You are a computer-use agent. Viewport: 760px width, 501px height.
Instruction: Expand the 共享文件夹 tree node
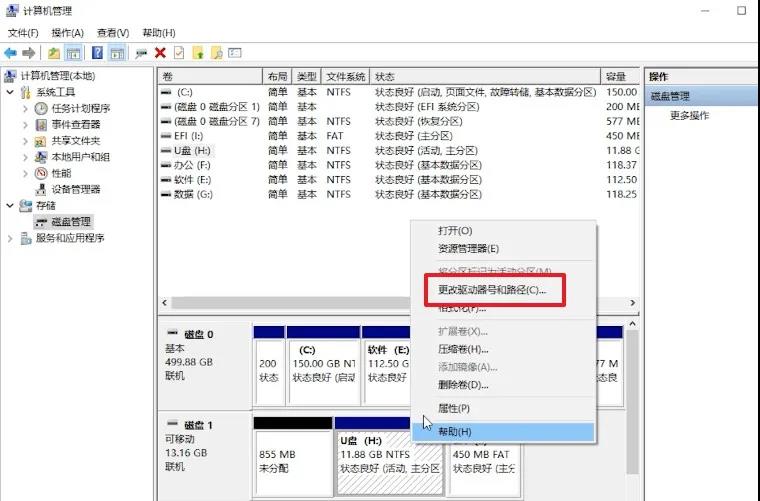pos(26,141)
